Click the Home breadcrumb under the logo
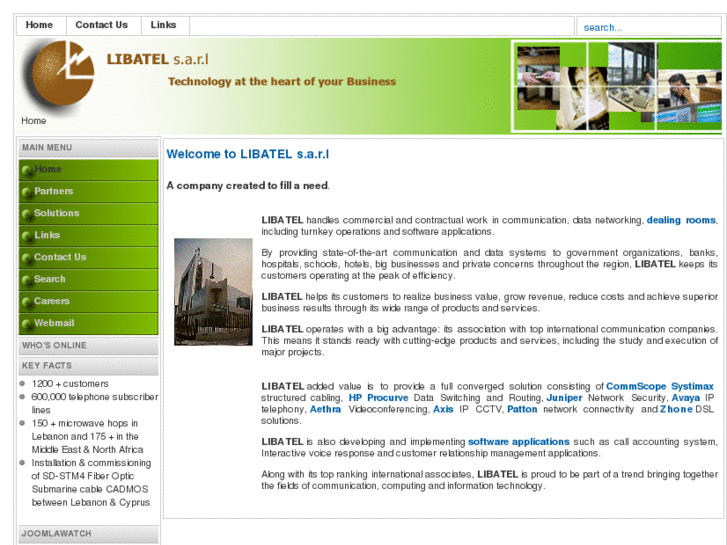 click(33, 121)
